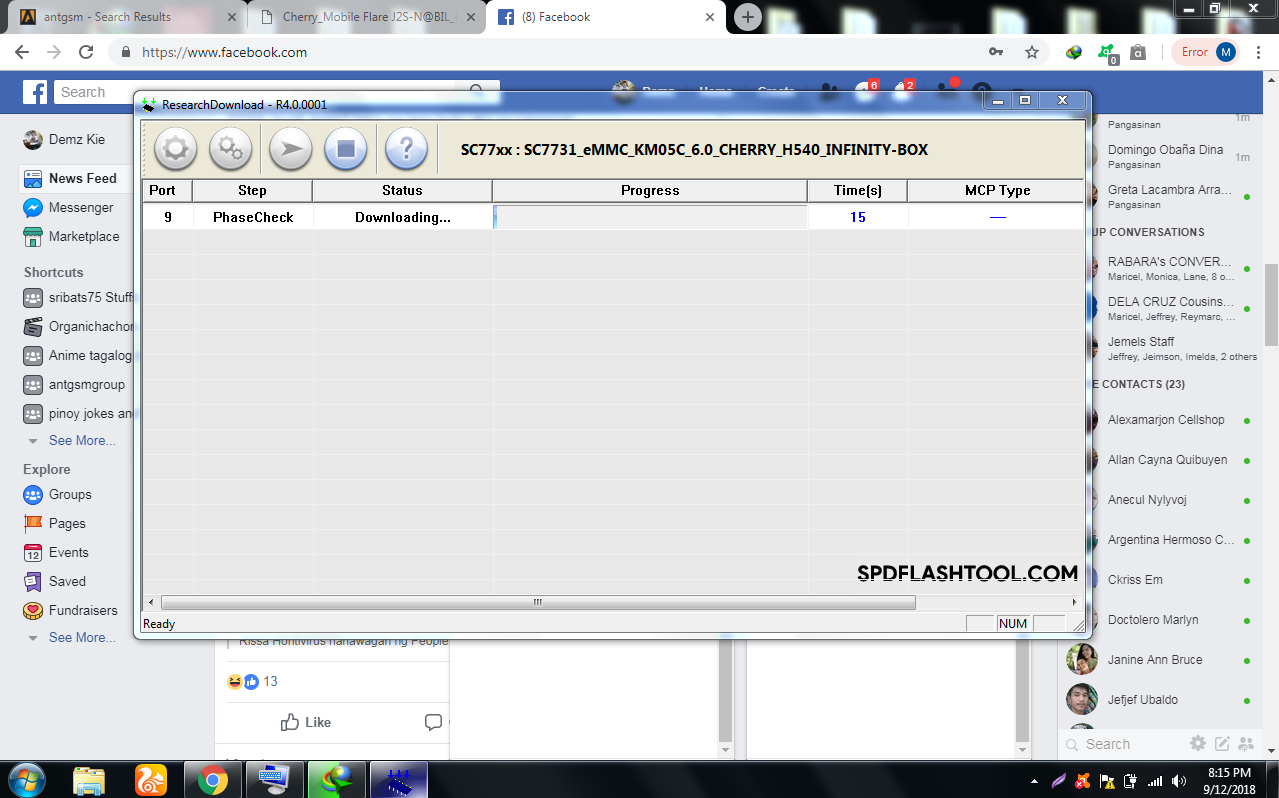Click the Step column header

click(252, 190)
